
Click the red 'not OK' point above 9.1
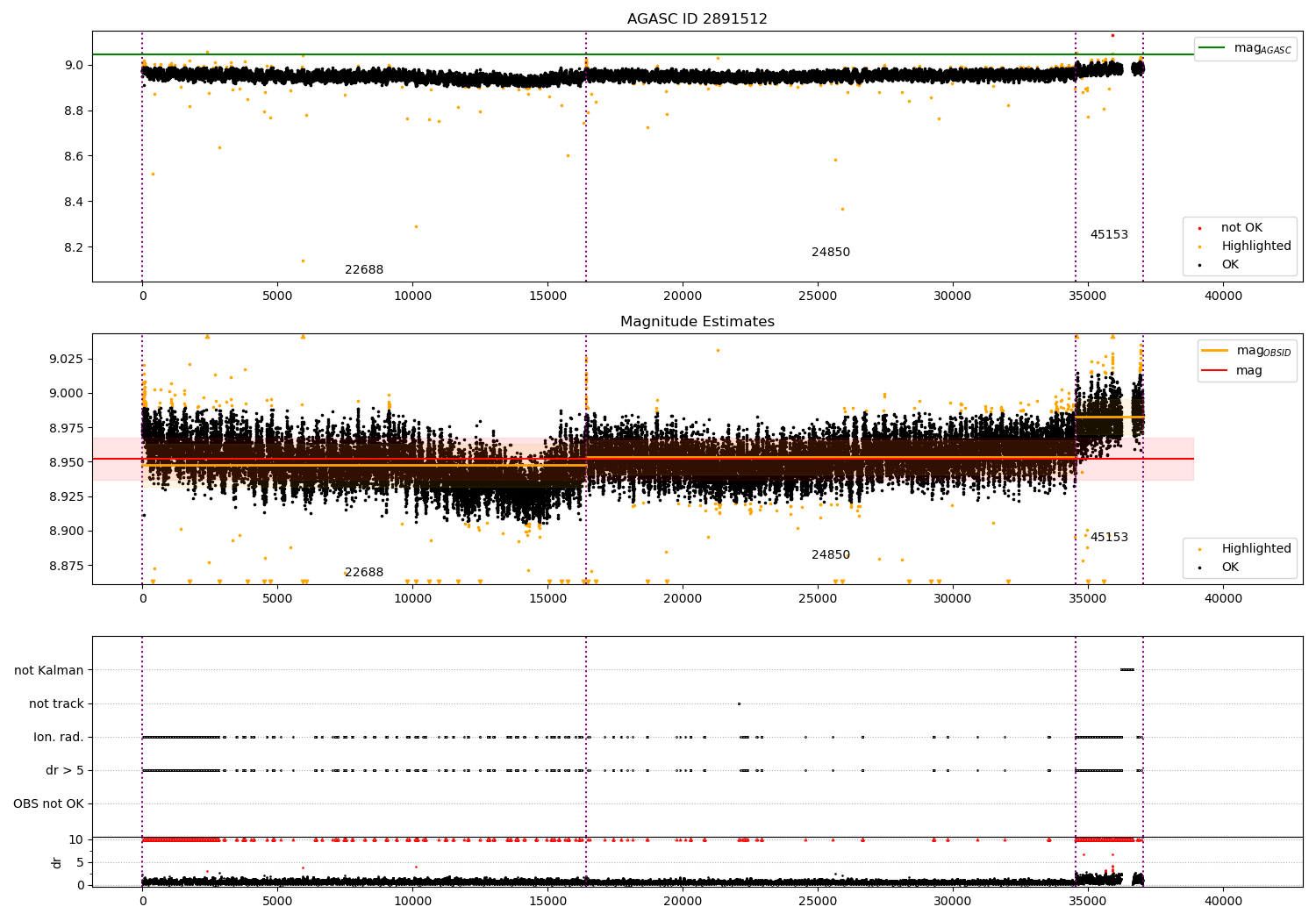pyautogui.click(x=1112, y=35)
